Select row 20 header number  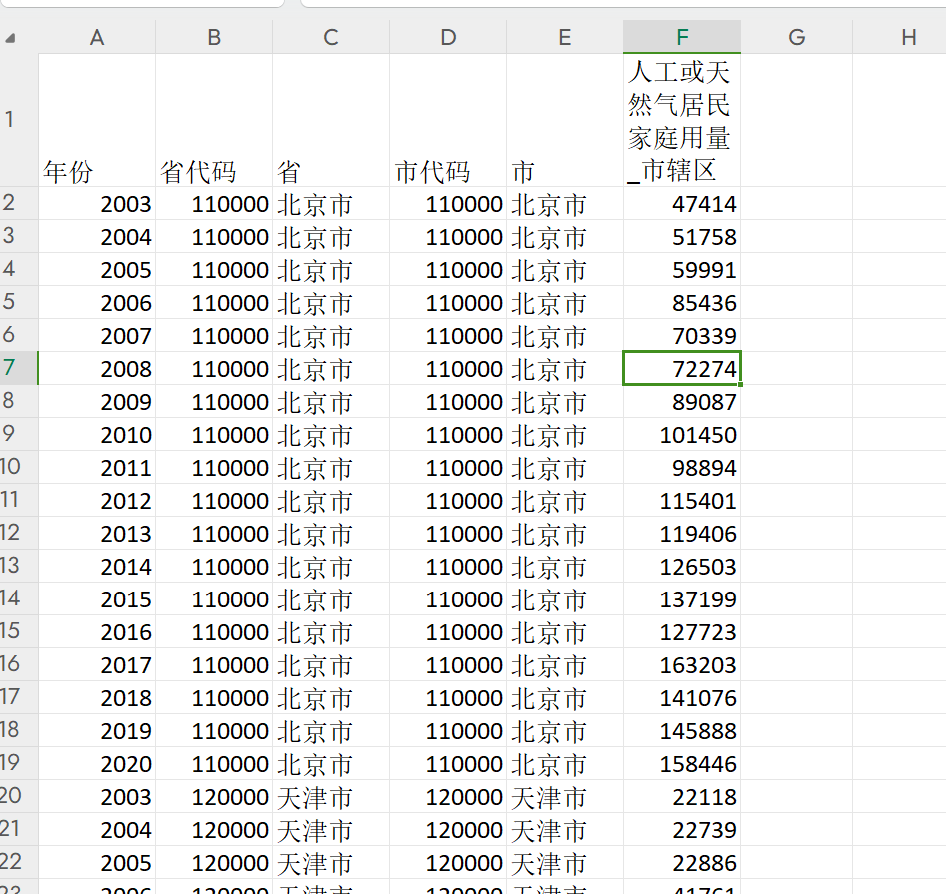pyautogui.click(x=10, y=797)
